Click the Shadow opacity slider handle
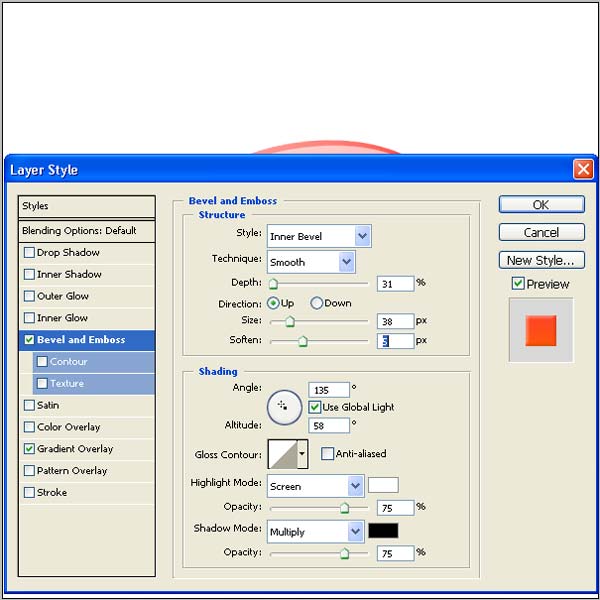Screen dimensions: 600x600 point(344,553)
